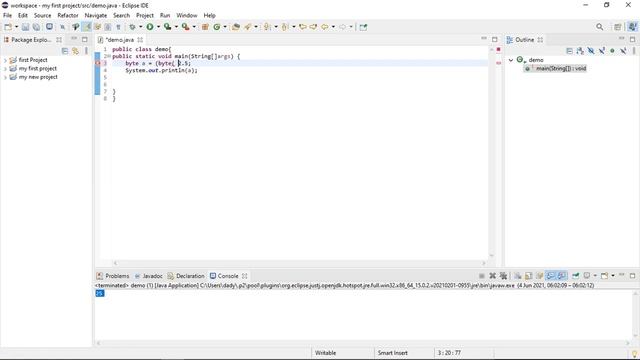Image resolution: width=640 pixels, height=360 pixels.
Task: Expand the 'my new project' tree node
Action: pos(5,77)
